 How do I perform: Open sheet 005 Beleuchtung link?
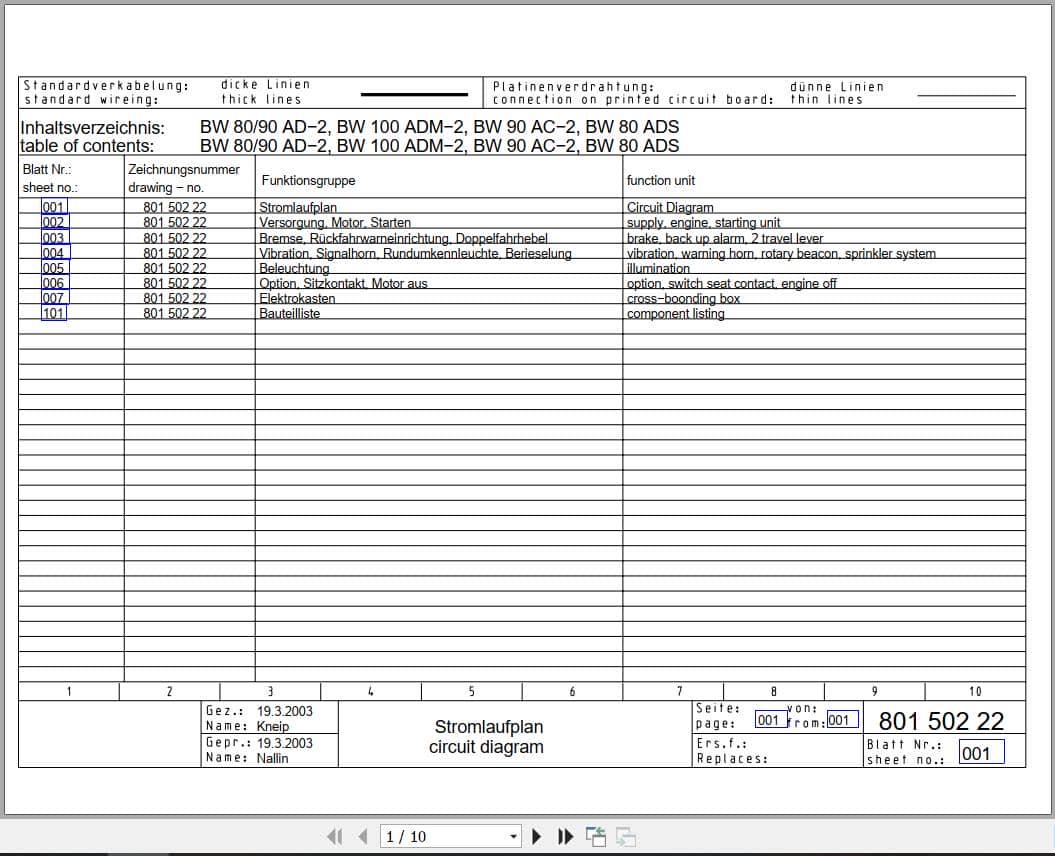(52, 268)
